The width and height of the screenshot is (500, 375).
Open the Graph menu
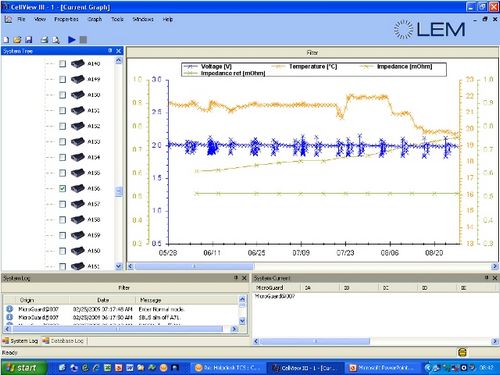pyautogui.click(x=95, y=19)
